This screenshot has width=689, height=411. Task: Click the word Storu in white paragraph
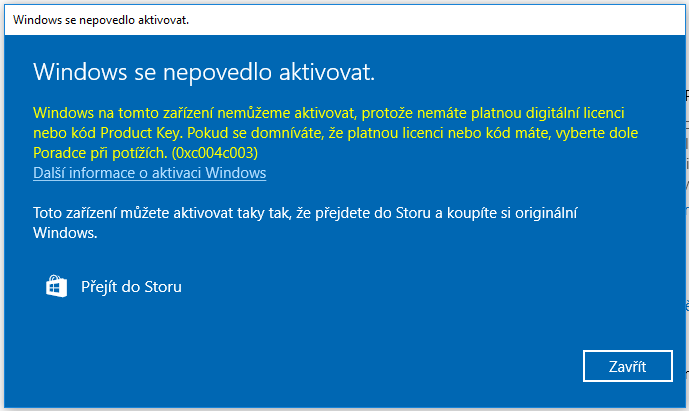(413, 213)
